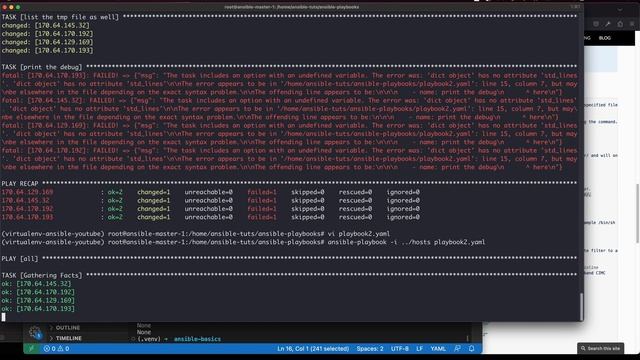The image size is (640, 360).
Task: Click the terminal cursor block below Gathering Facts
Action: point(4,317)
